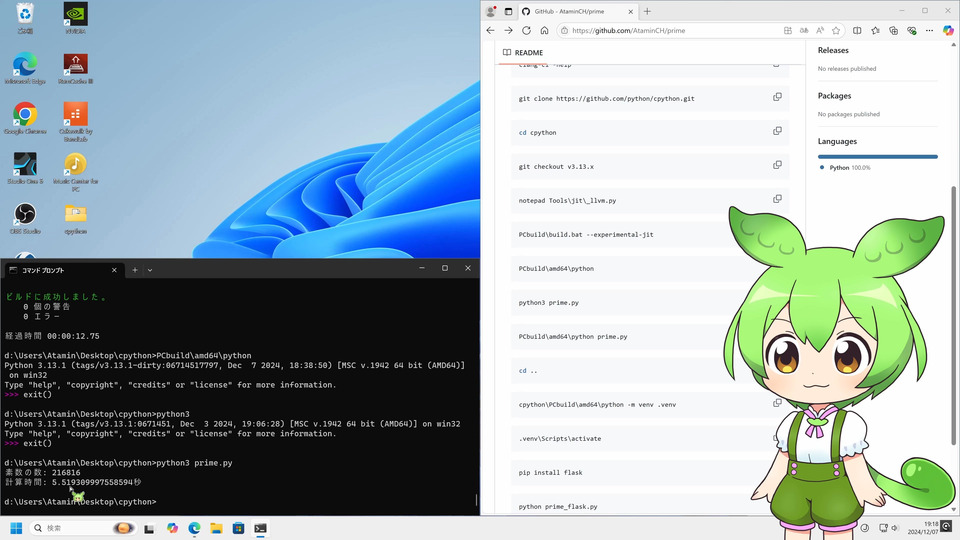Viewport: 960px width, 540px height.
Task: Click the taskbar search box
Action: click(x=83, y=528)
